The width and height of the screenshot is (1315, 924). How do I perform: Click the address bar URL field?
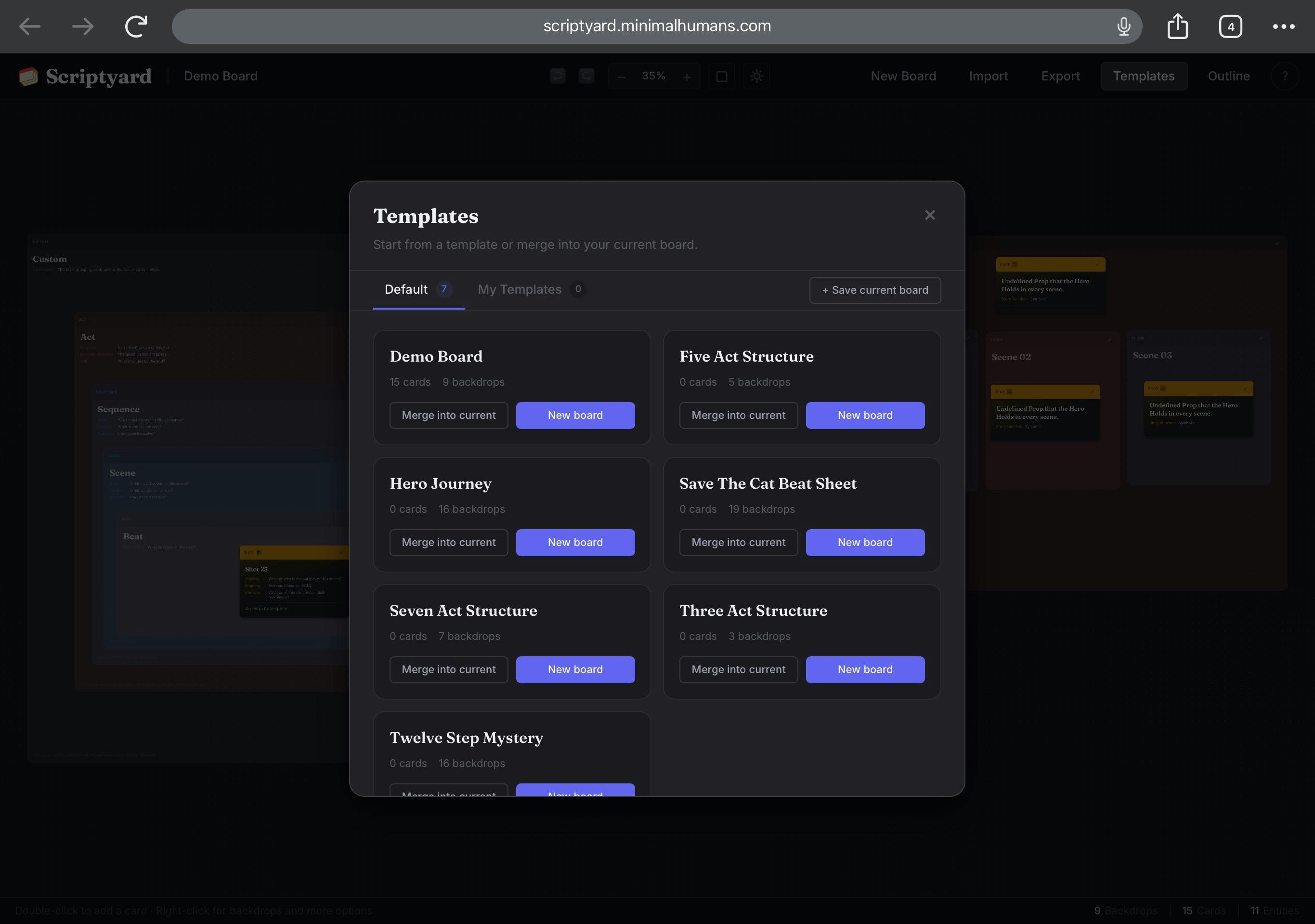(x=657, y=26)
